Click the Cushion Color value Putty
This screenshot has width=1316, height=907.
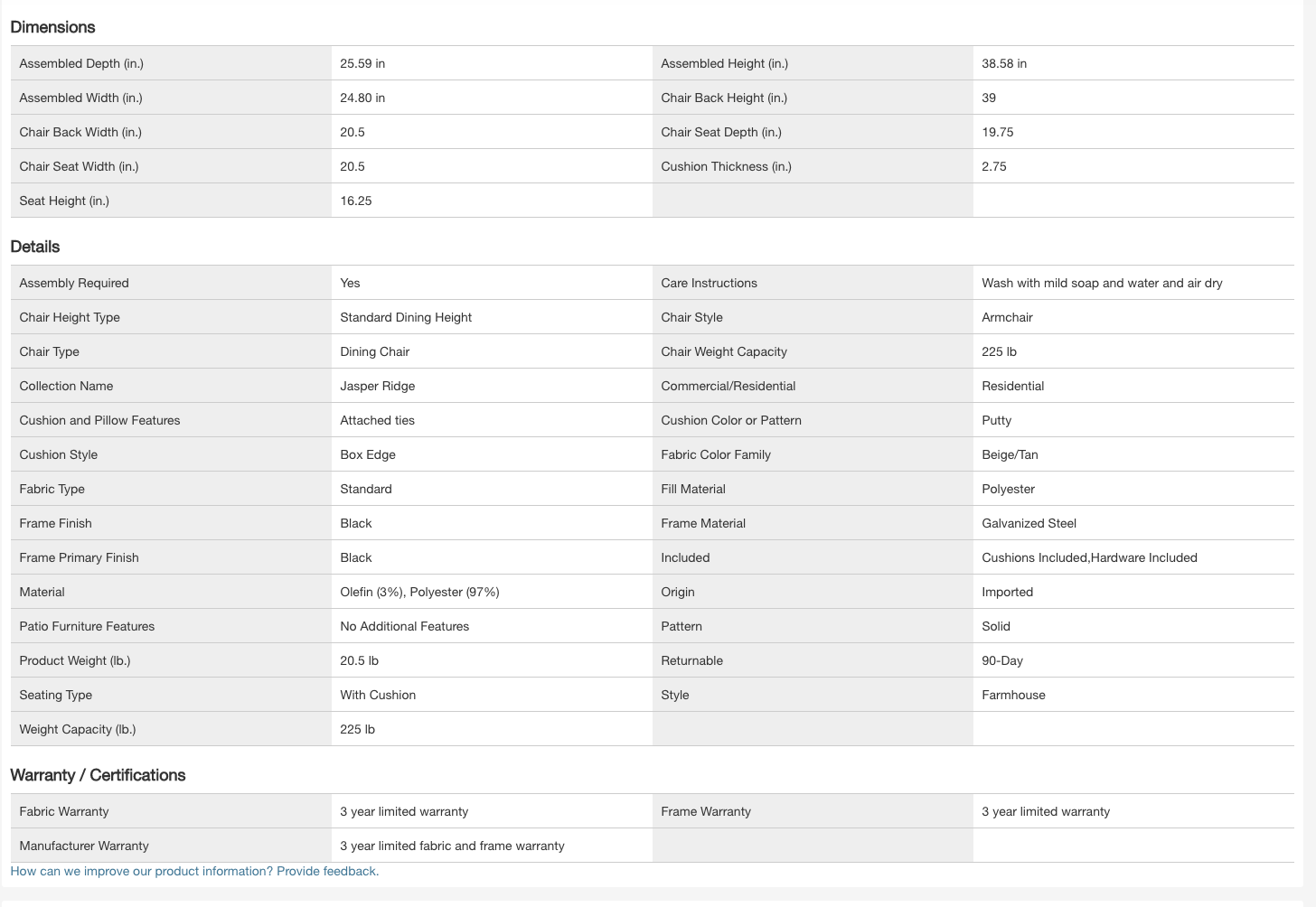coord(996,420)
